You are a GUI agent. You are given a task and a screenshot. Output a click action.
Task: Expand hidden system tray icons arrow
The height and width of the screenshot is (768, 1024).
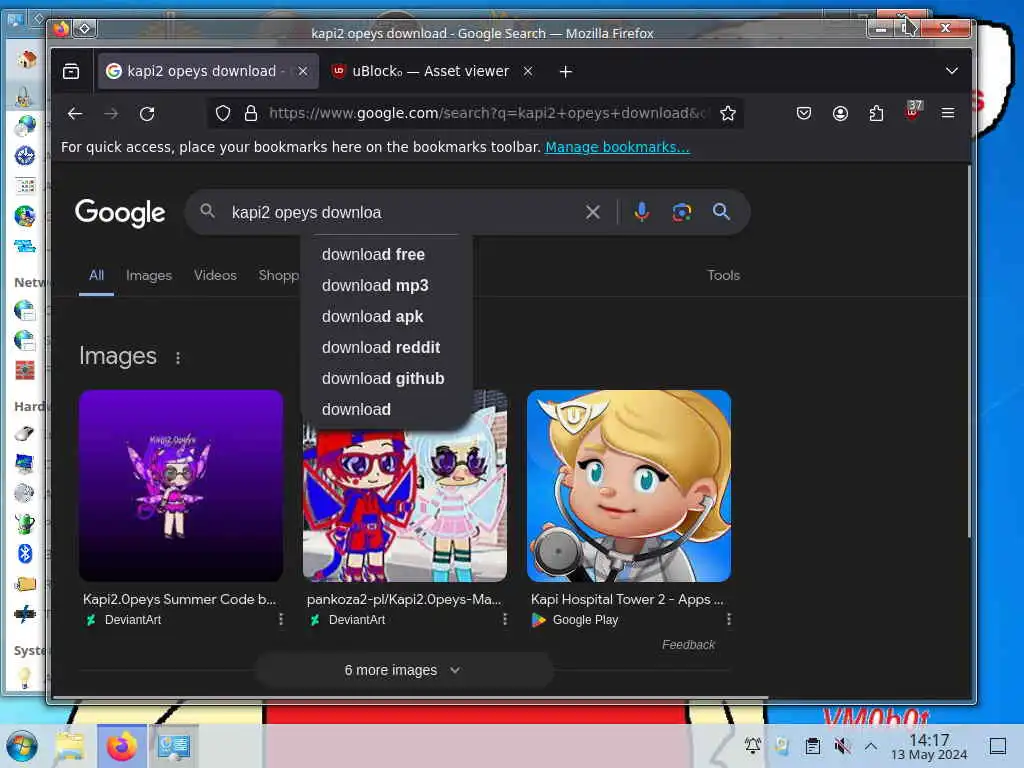(871, 745)
